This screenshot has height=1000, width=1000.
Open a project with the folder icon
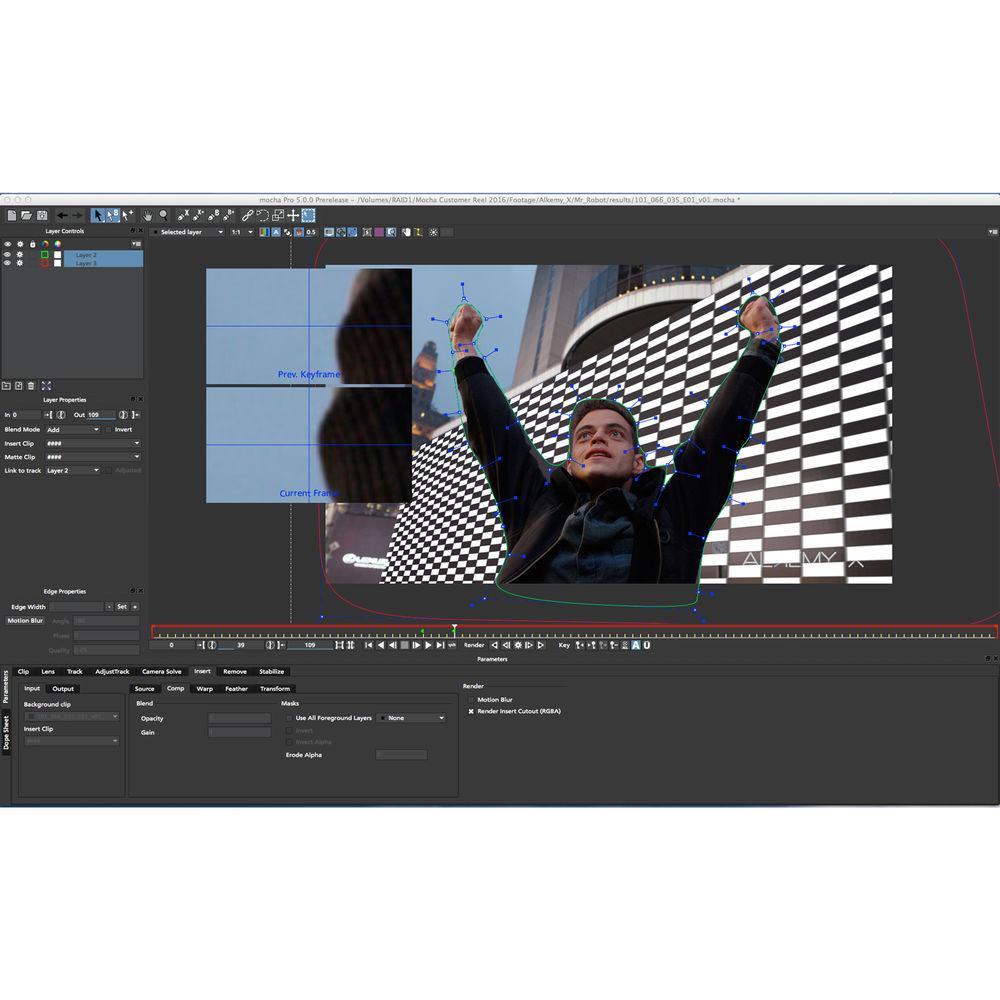click(x=27, y=216)
